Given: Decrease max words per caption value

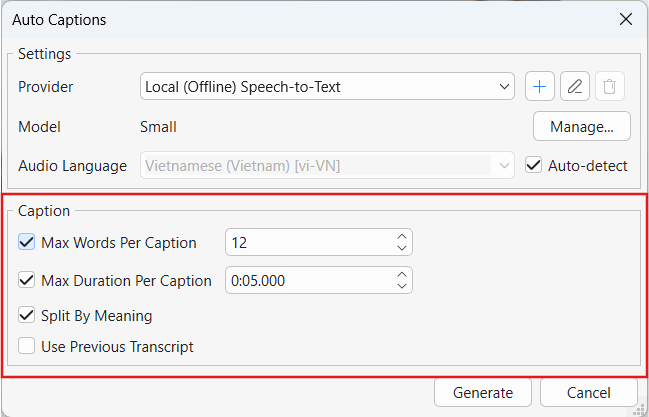Looking at the screenshot, I should (401, 248).
